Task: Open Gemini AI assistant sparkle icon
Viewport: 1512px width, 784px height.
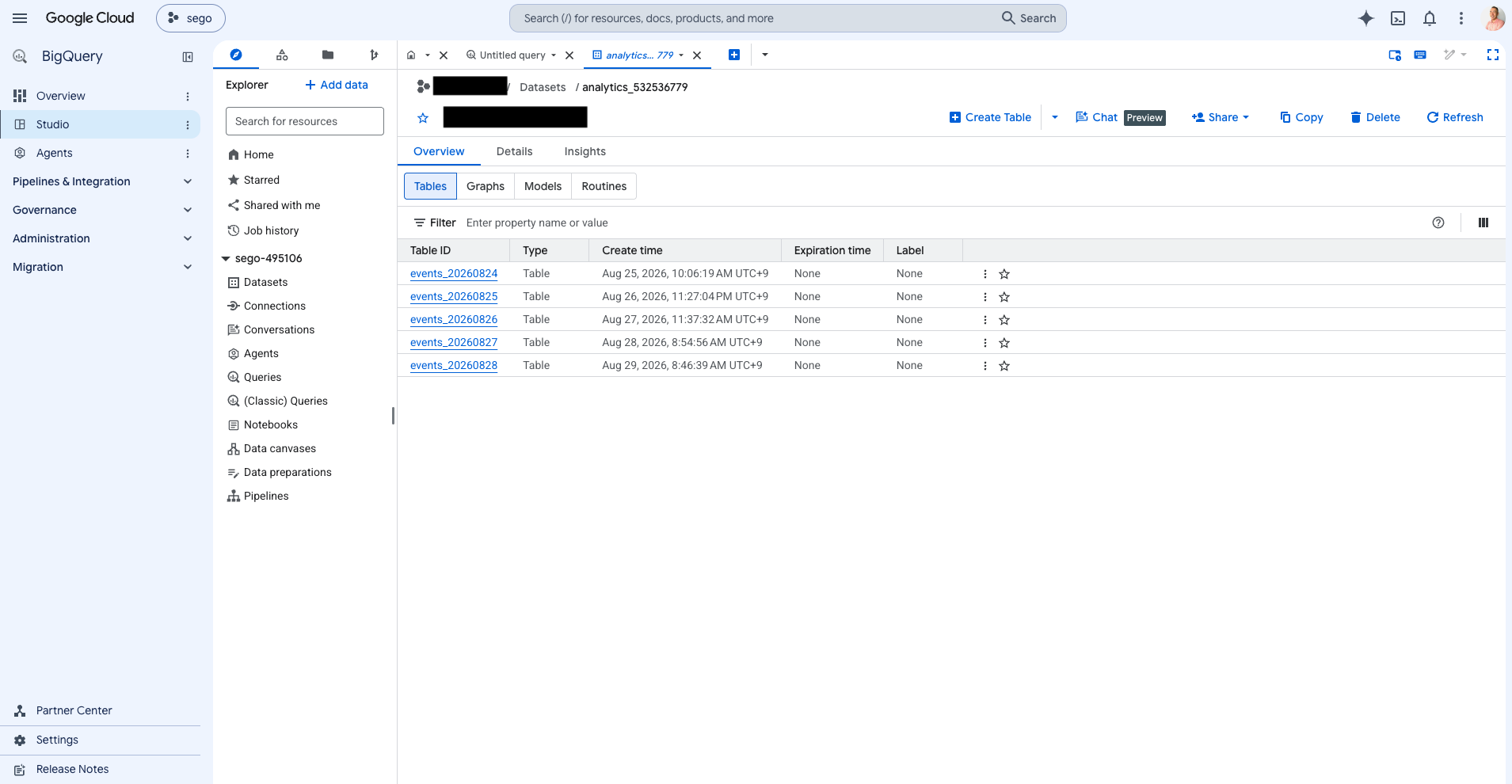Action: click(x=1366, y=18)
